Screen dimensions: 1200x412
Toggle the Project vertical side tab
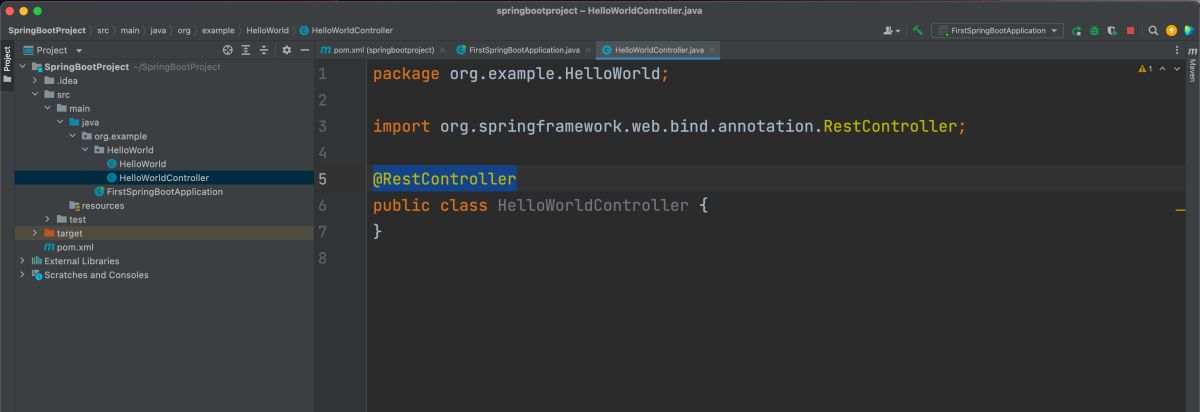pyautogui.click(x=7, y=66)
